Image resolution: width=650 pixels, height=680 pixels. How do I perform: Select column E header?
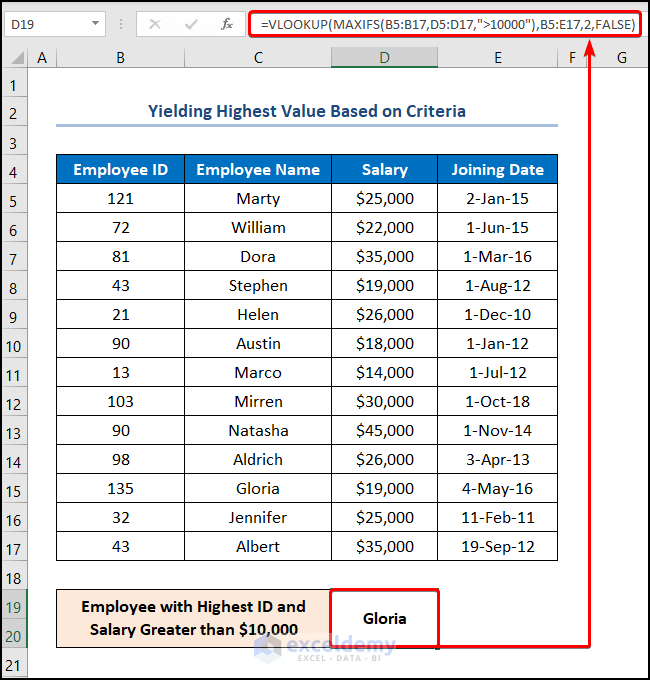(x=498, y=58)
